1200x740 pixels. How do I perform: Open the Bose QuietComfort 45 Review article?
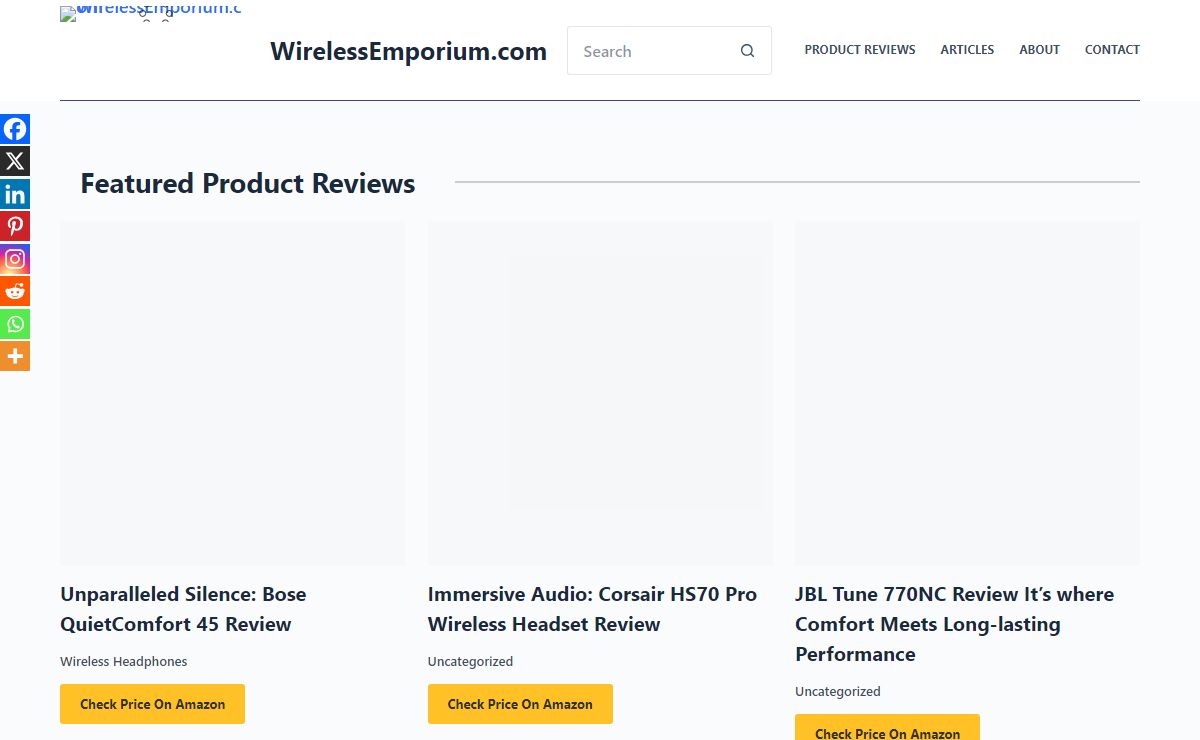pyautogui.click(x=183, y=609)
